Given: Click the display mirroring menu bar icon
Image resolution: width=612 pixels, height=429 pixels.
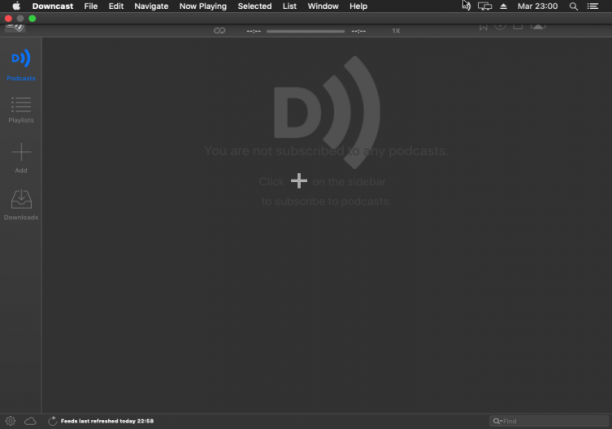Looking at the screenshot, I should coord(485,6).
